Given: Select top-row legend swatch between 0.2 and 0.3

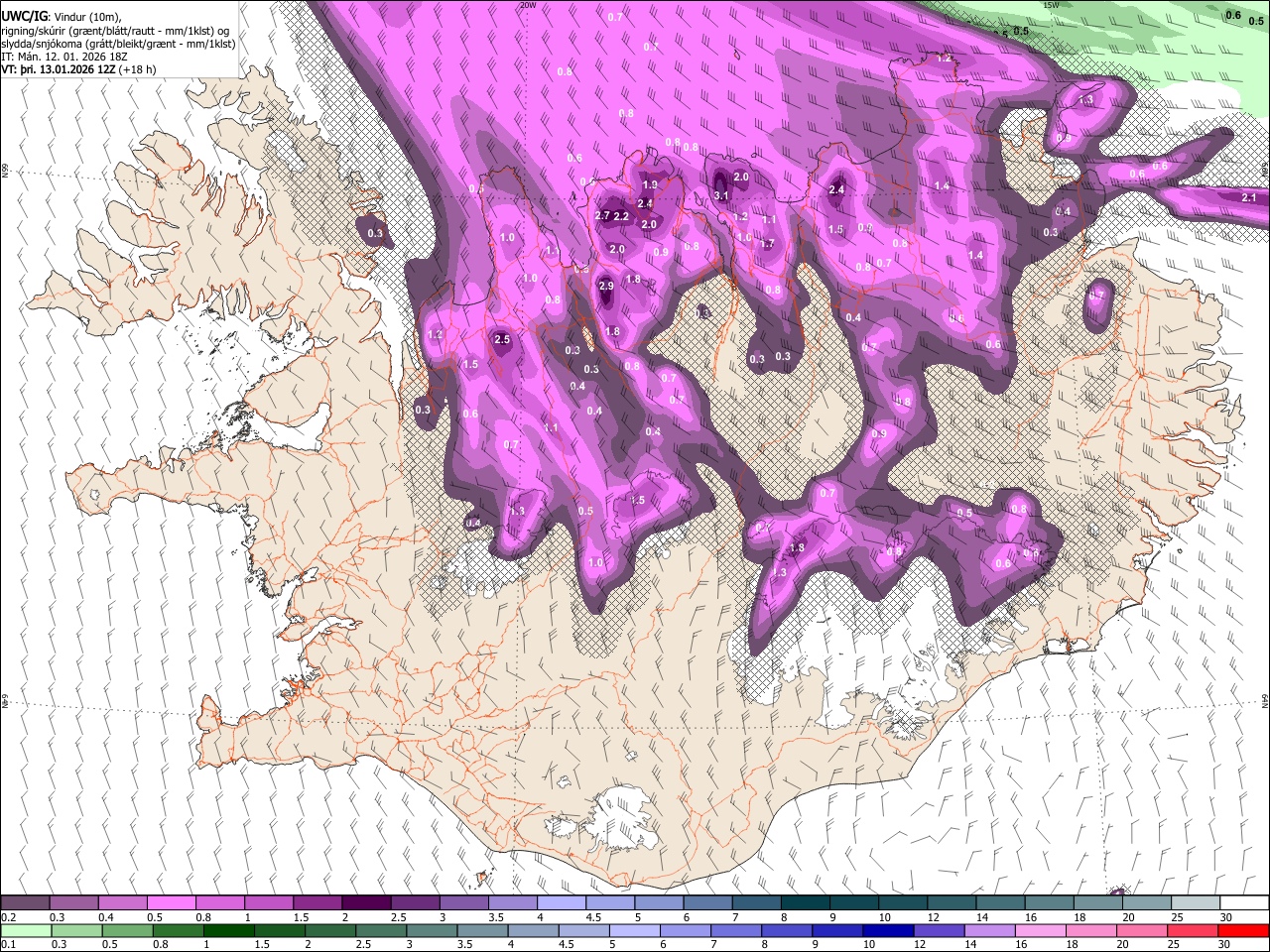Looking at the screenshot, I should point(25,903).
